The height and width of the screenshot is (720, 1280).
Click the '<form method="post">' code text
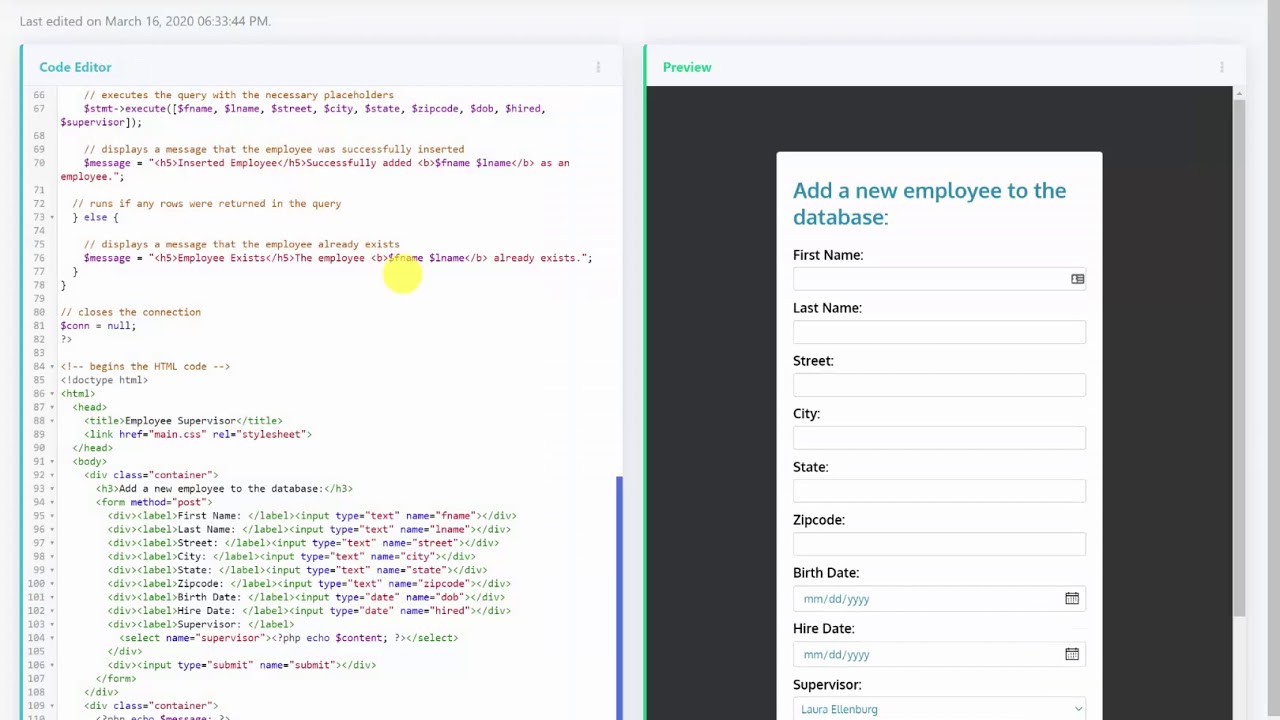pos(154,502)
